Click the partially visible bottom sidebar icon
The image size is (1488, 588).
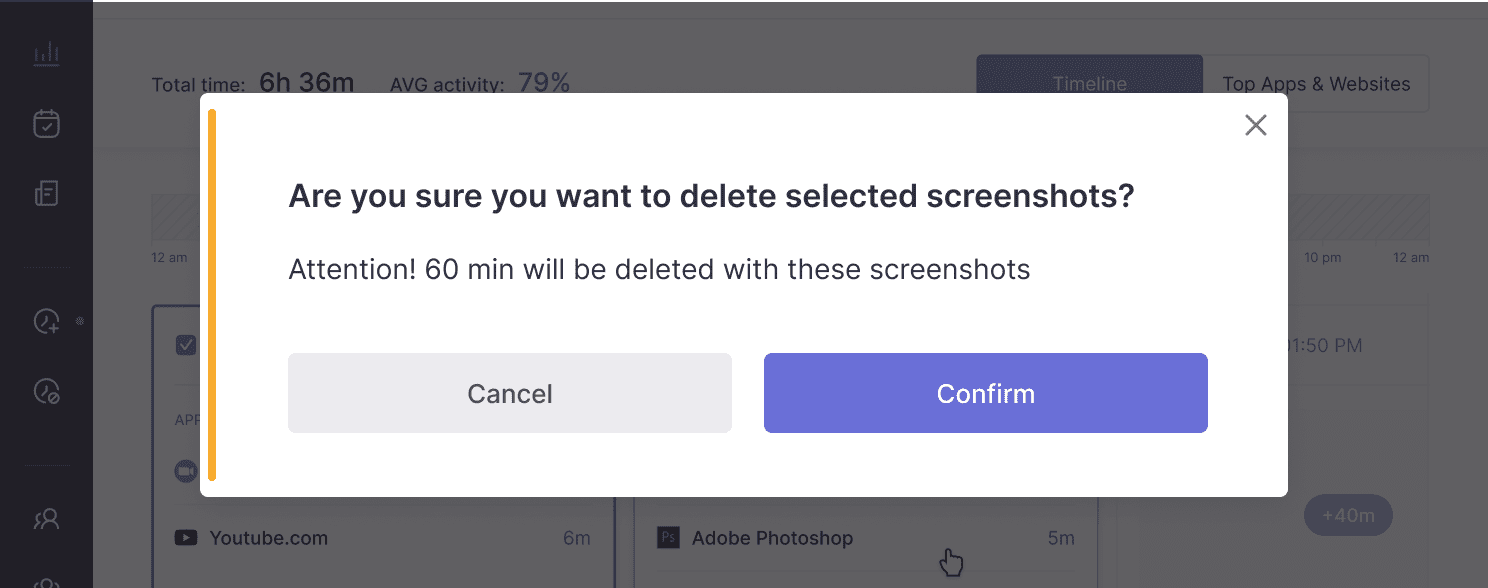click(46, 582)
